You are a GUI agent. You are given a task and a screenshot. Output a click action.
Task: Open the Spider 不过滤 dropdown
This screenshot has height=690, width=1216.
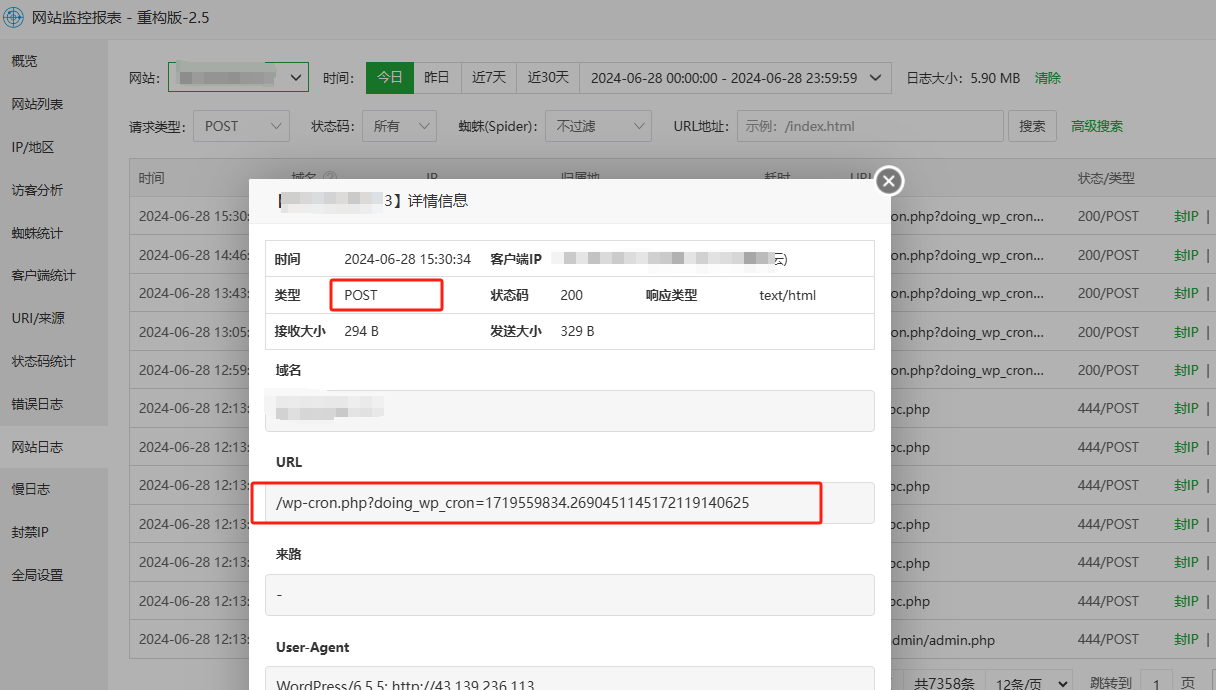tap(598, 126)
